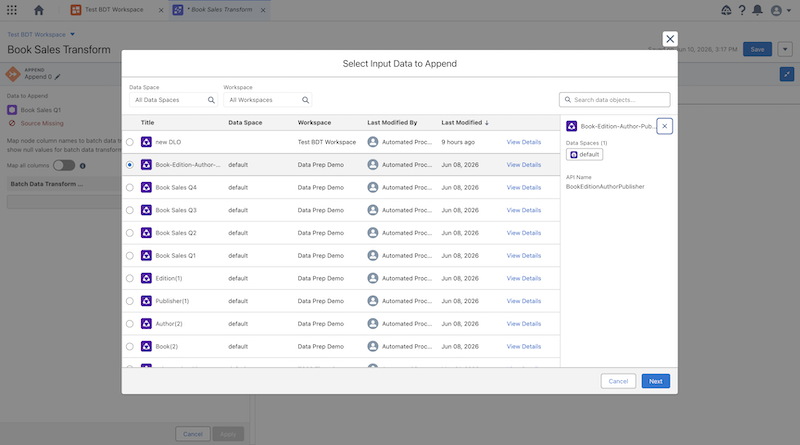Click the info icon next to Map all columns

pyautogui.click(x=83, y=166)
